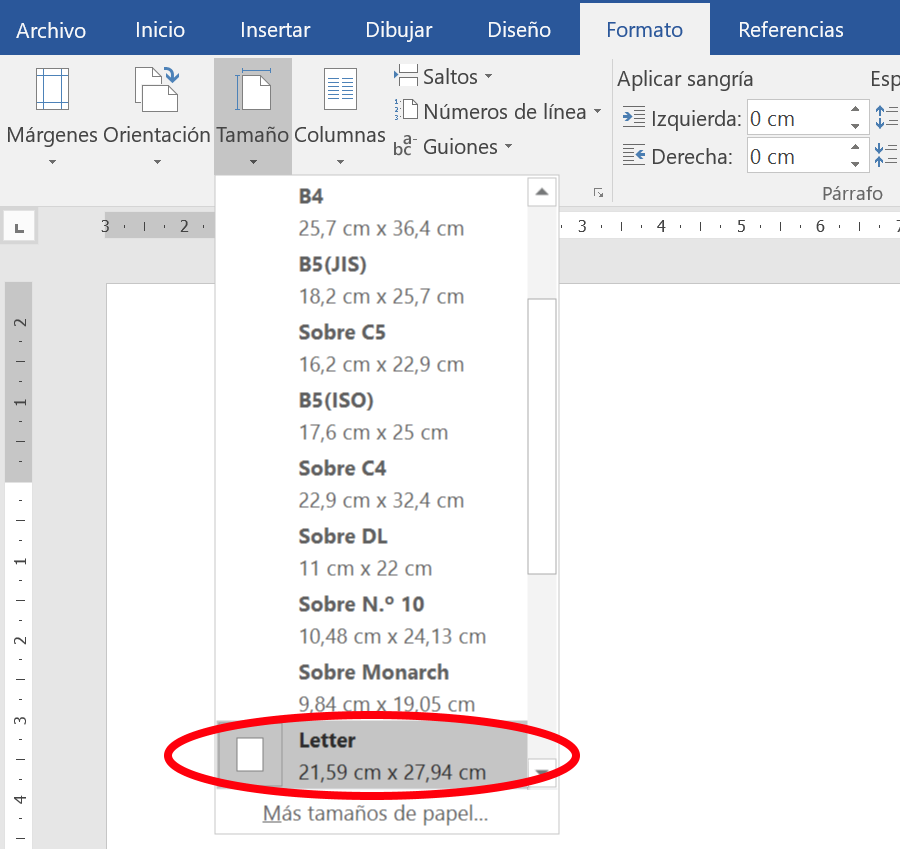Click the Letter page thumbnail icon
The image size is (900, 849).
[x=250, y=755]
